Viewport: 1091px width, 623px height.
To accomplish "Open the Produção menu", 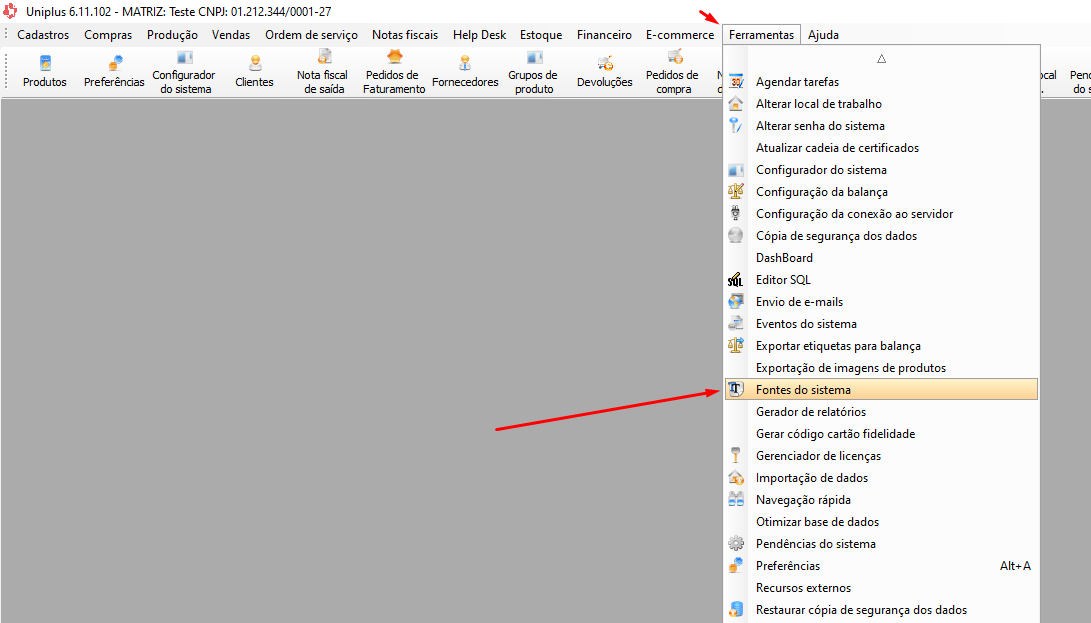I will click(x=172, y=35).
